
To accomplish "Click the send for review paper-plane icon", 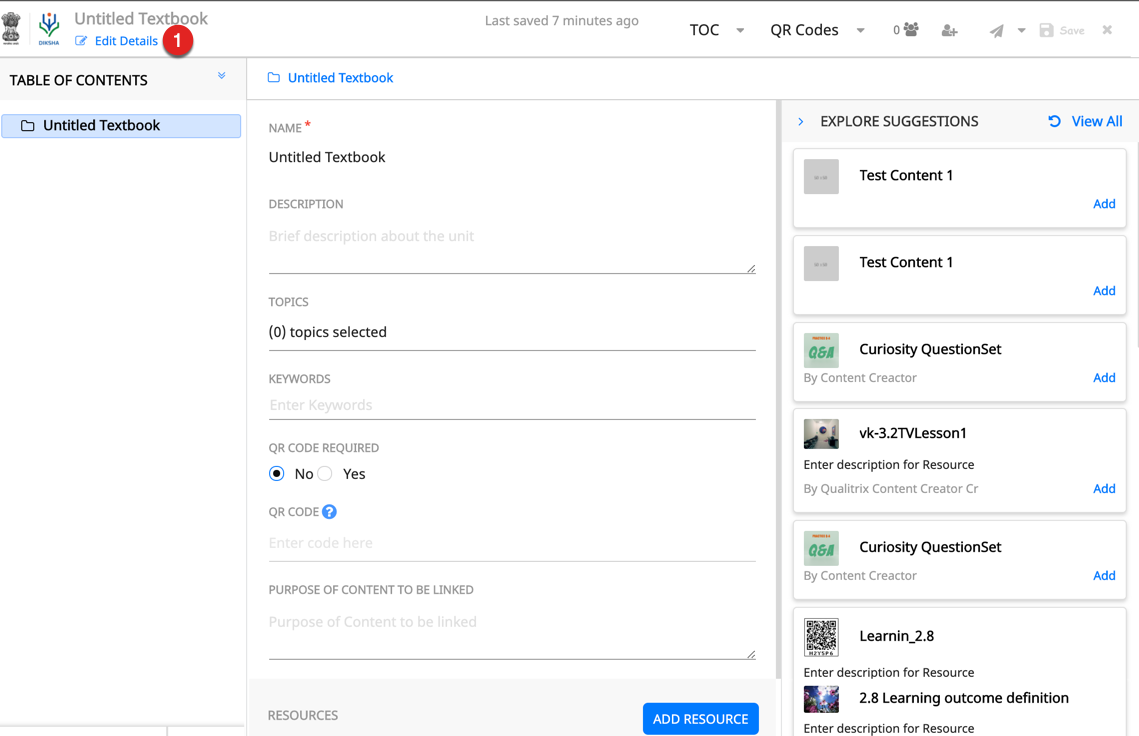I will tap(996, 31).
